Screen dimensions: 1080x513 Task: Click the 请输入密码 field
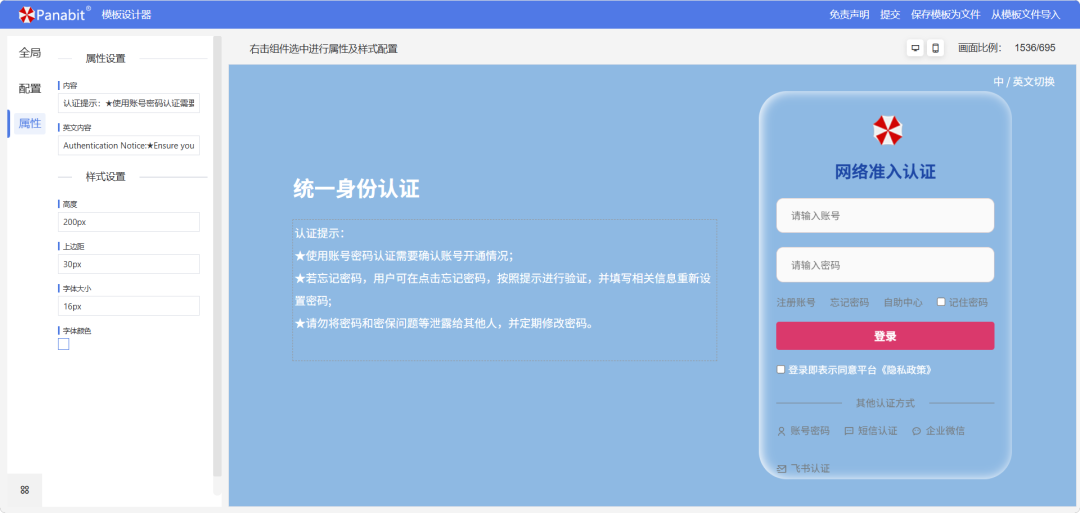click(885, 265)
